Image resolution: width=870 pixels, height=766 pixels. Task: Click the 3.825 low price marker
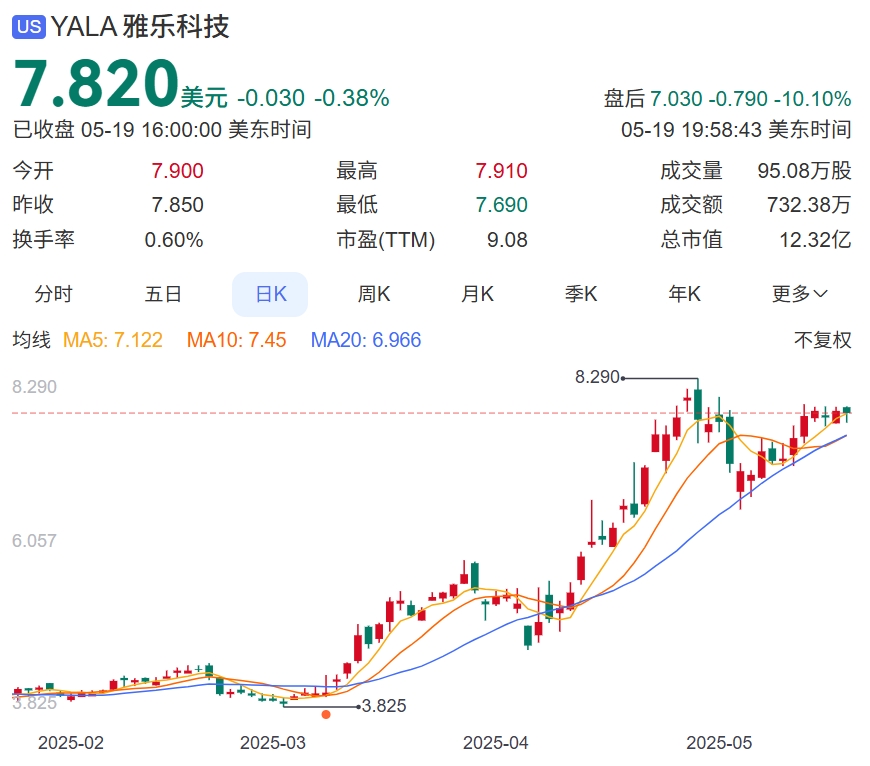(x=383, y=707)
